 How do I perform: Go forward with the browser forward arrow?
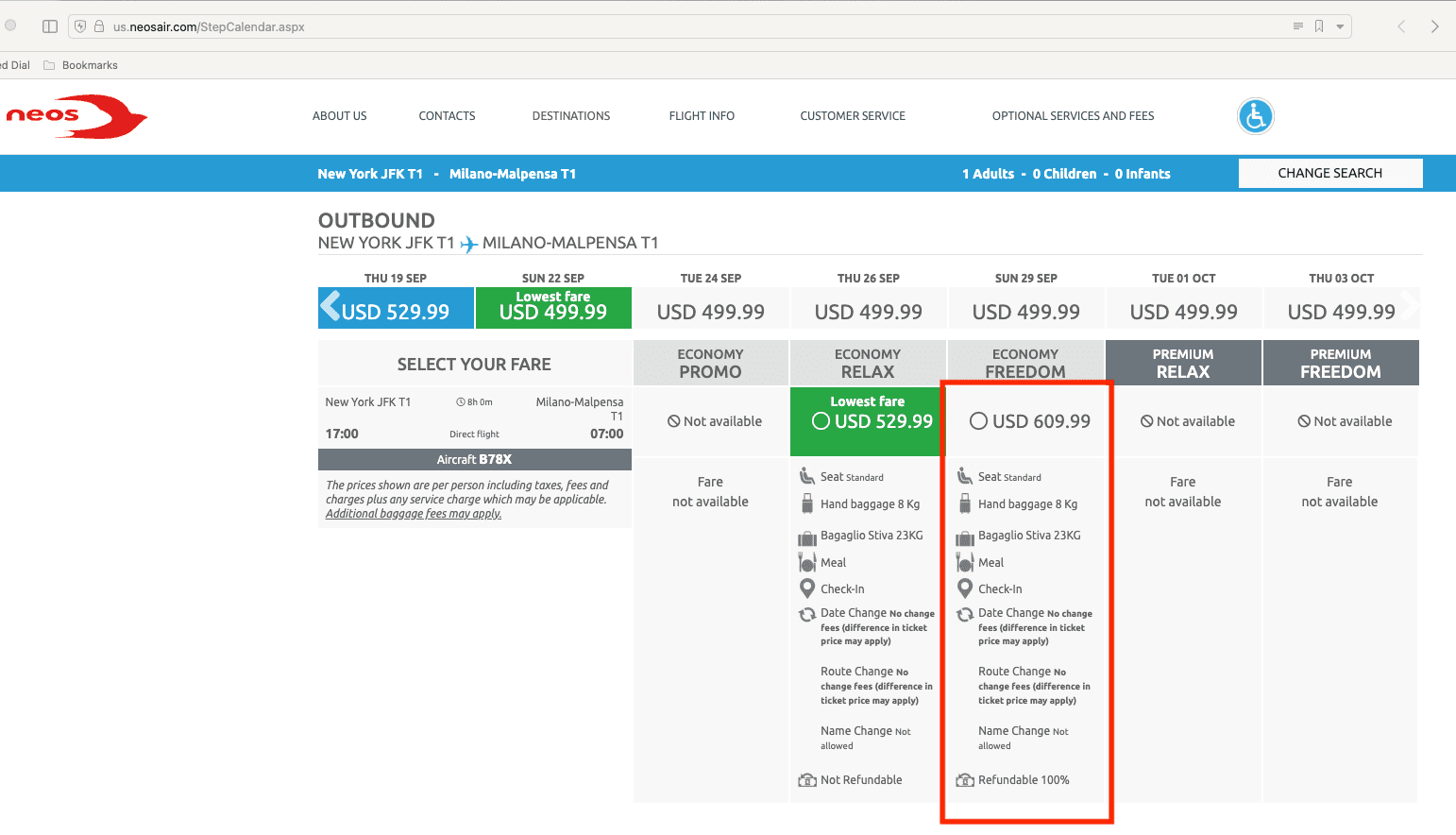click(1434, 26)
